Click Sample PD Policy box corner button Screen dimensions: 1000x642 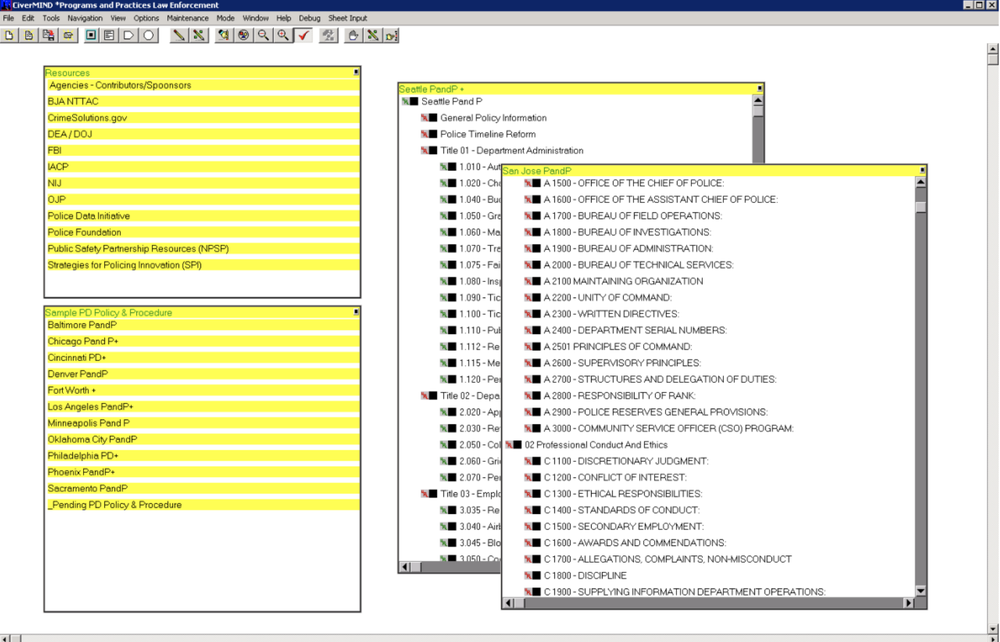click(356, 312)
